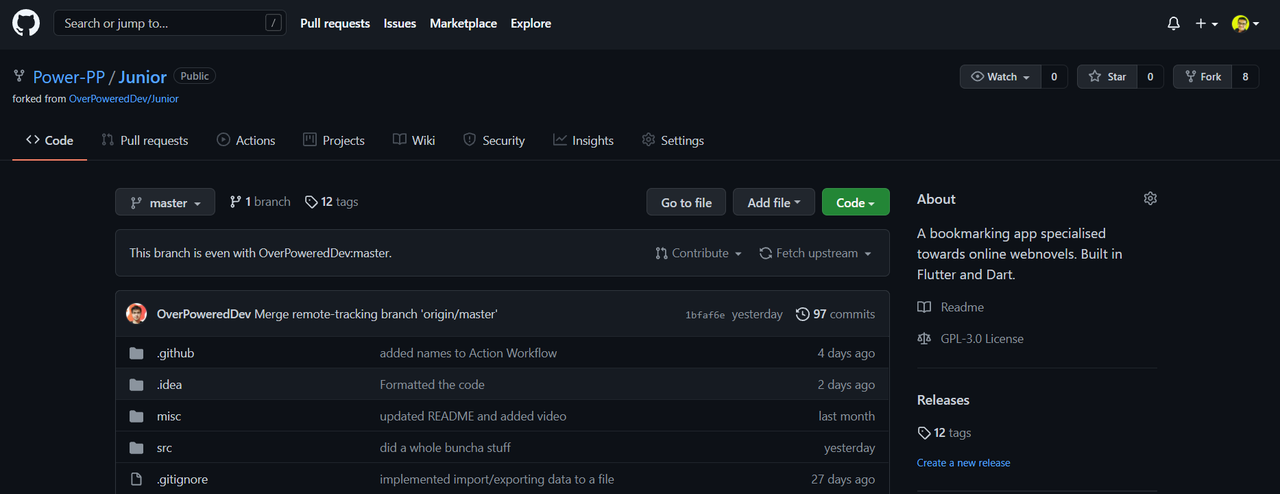Switch to the Security tab
Viewport: 1280px width, 494px height.
point(494,140)
